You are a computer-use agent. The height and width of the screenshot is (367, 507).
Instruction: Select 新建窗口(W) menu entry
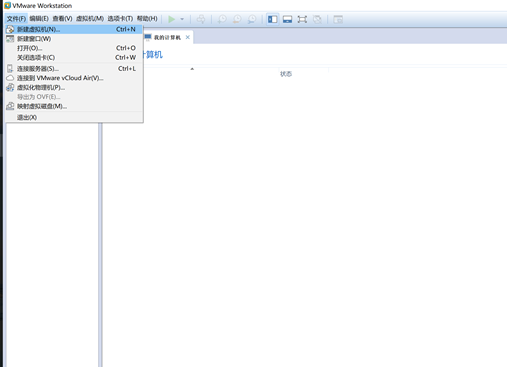[74, 39]
